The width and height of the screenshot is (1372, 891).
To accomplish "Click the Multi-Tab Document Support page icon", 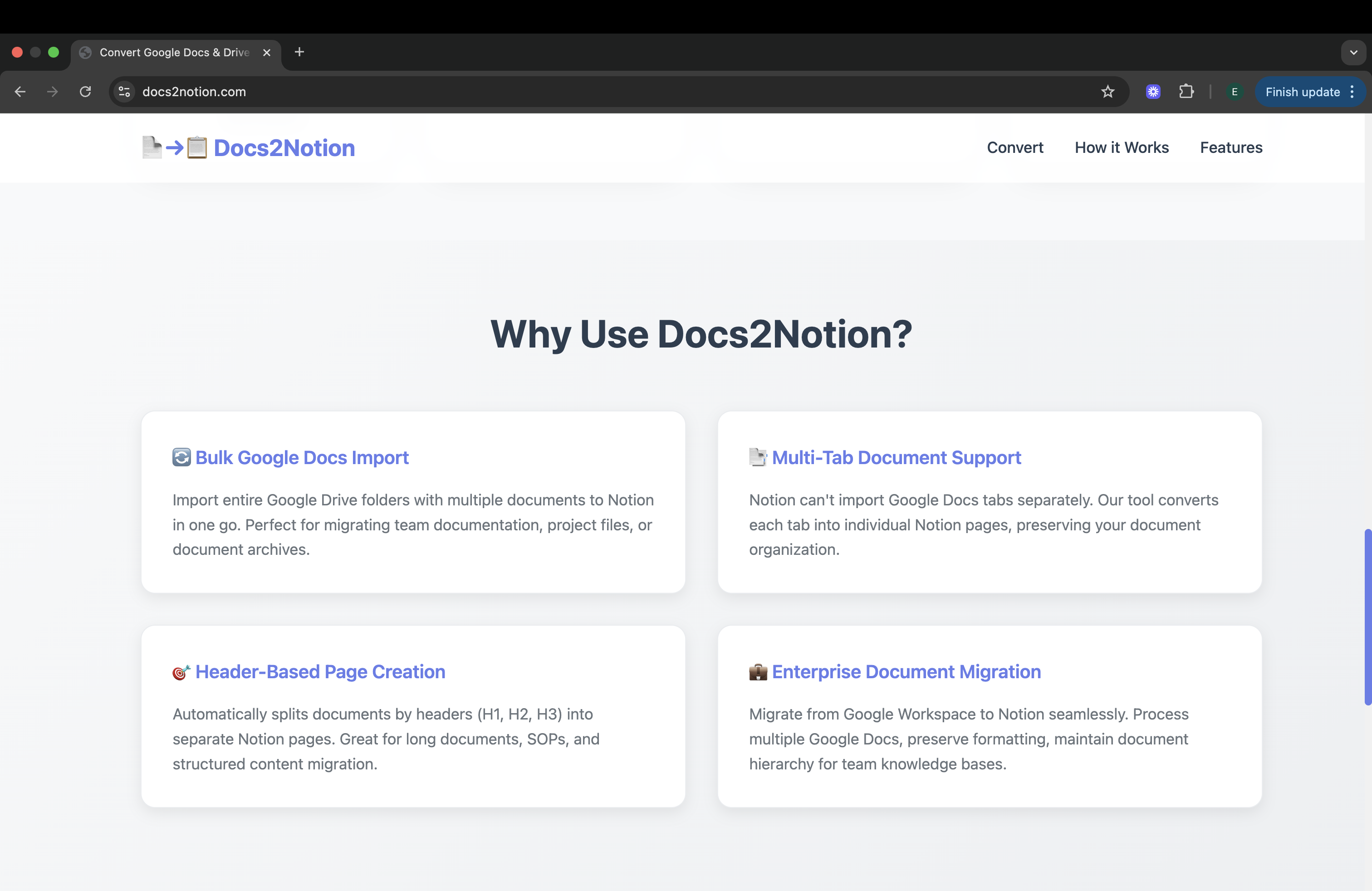I will [x=758, y=458].
